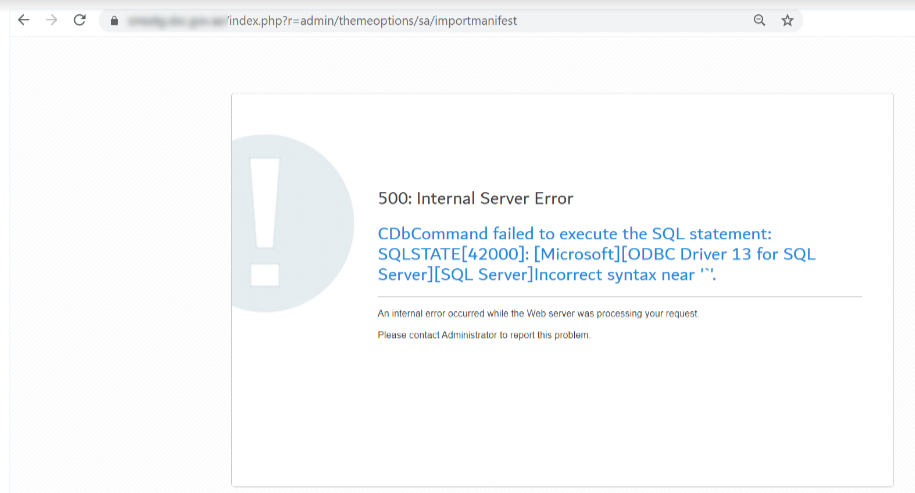Click the index.php URL text in address bar
This screenshot has height=493, width=915.
point(250,20)
